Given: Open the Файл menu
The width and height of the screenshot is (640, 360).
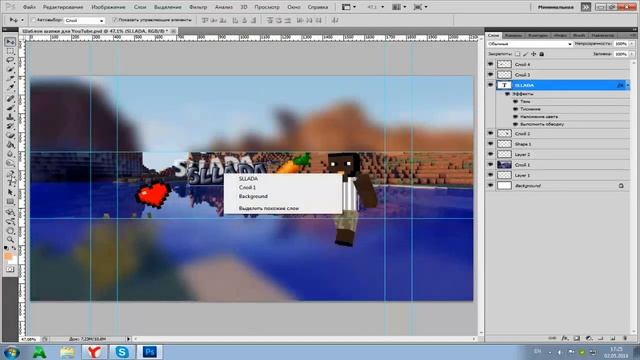Looking at the screenshot, I should 29,7.
